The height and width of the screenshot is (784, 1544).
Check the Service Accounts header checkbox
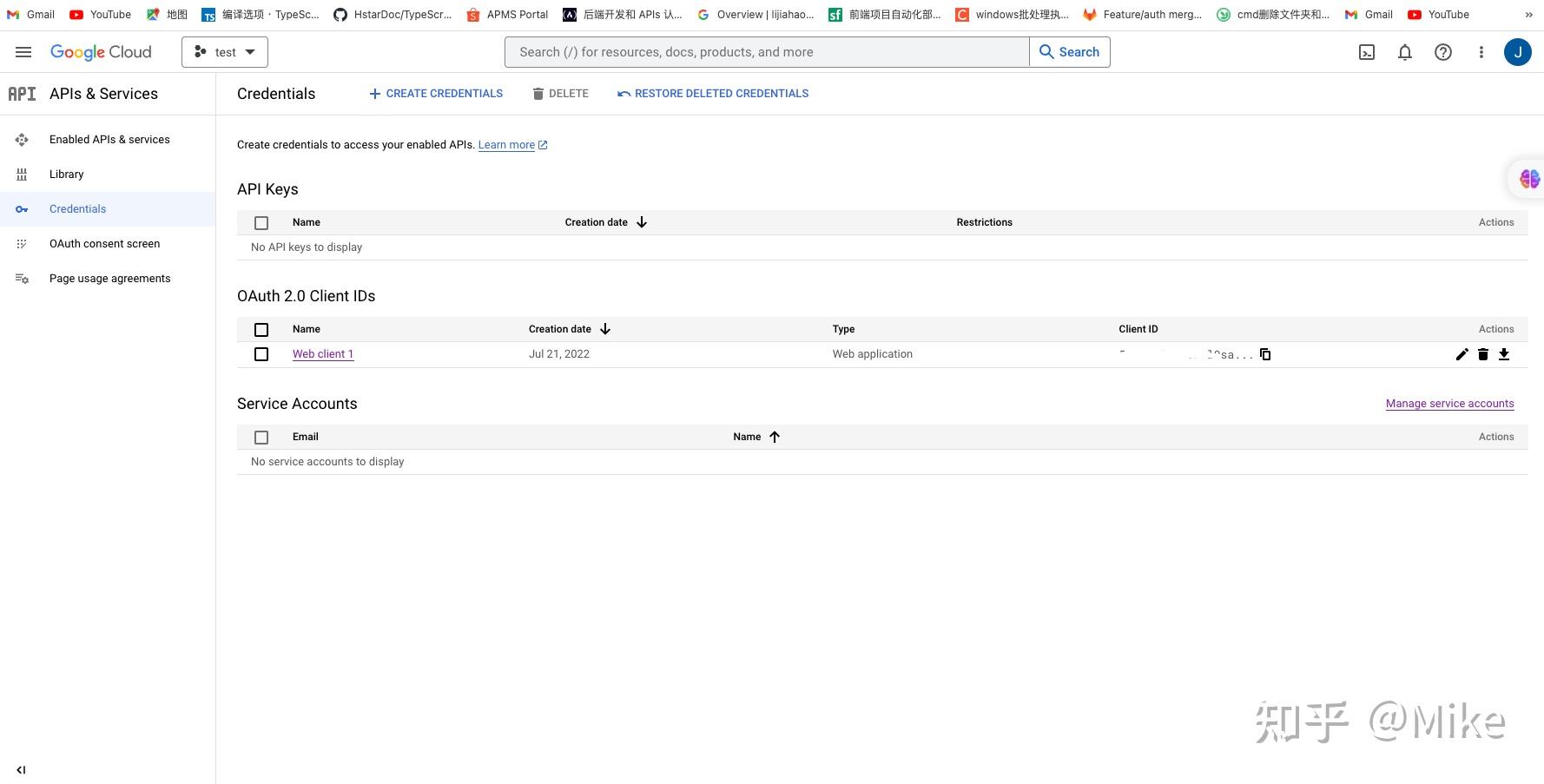261,437
